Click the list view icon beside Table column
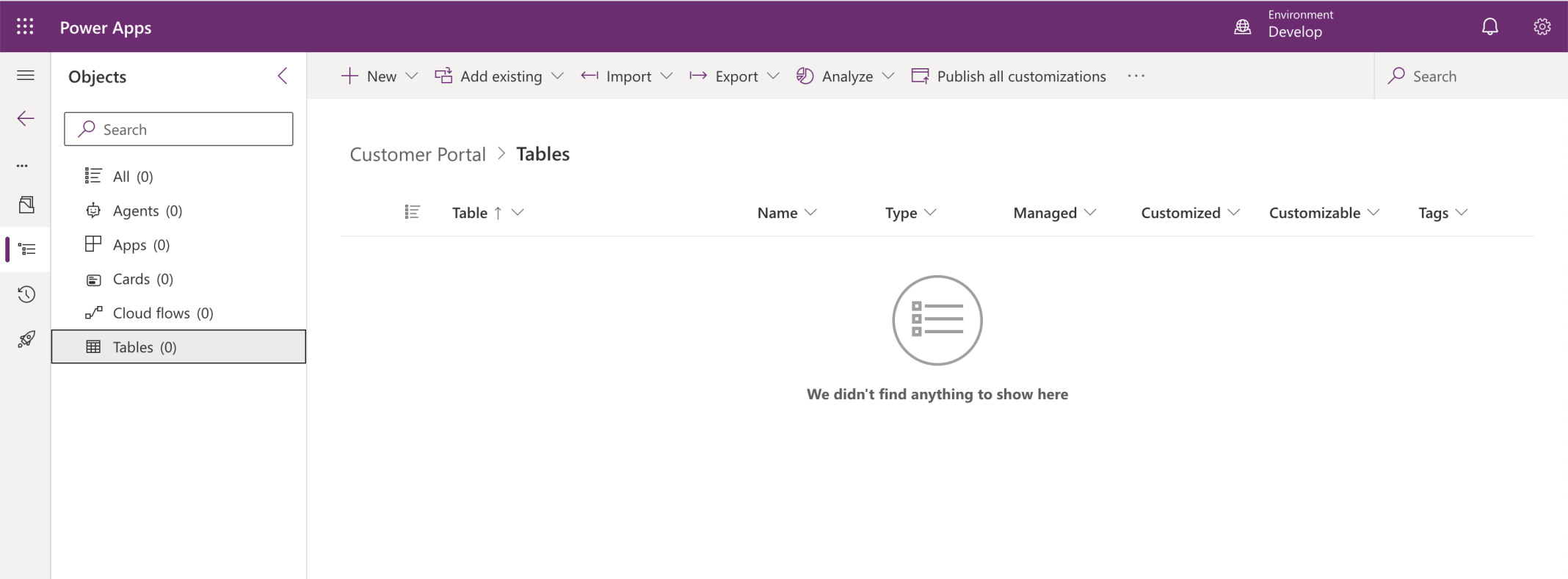 (412, 212)
